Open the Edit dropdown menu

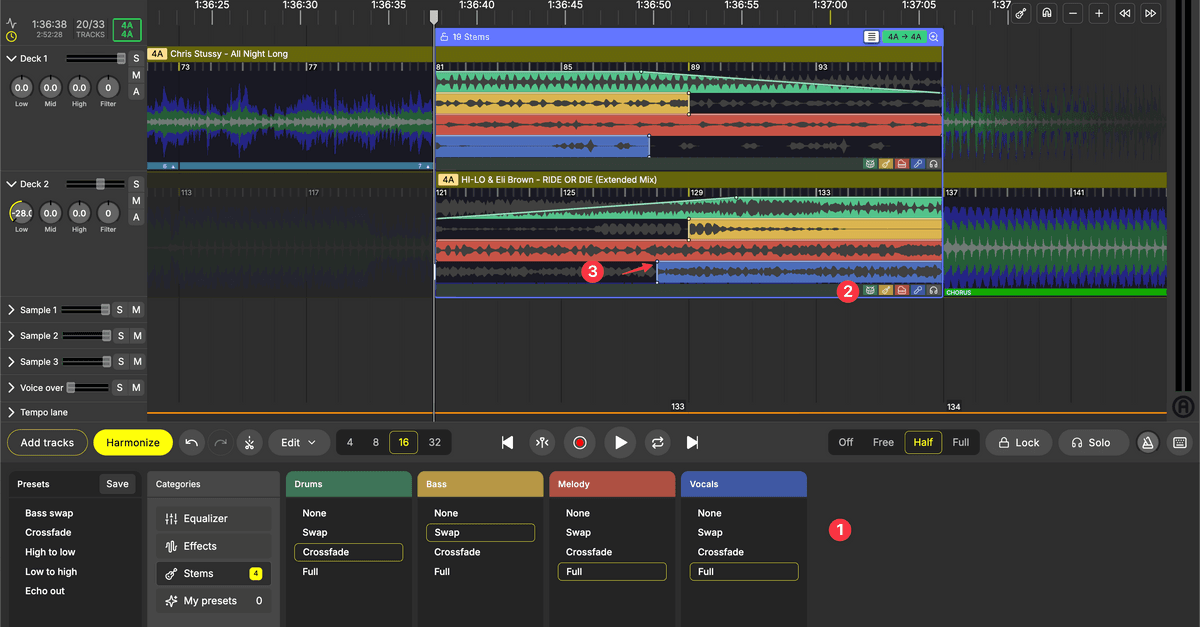point(298,442)
